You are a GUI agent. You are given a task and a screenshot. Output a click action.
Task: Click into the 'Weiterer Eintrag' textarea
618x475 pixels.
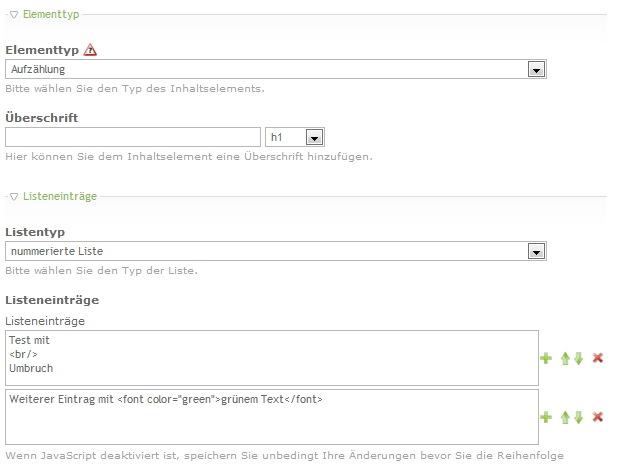(x=272, y=417)
